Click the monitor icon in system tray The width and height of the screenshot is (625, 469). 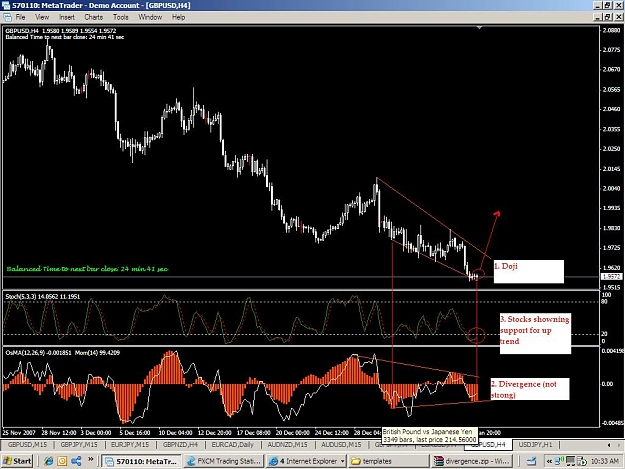click(x=570, y=461)
